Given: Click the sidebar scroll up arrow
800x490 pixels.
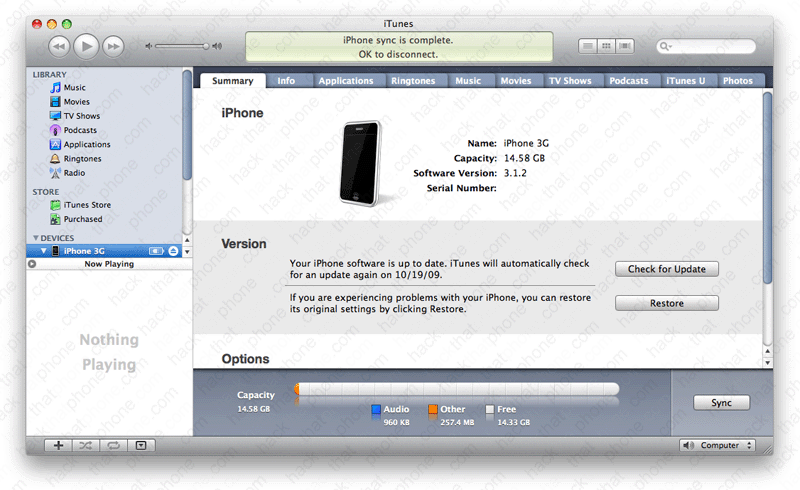Looking at the screenshot, I should [187, 240].
